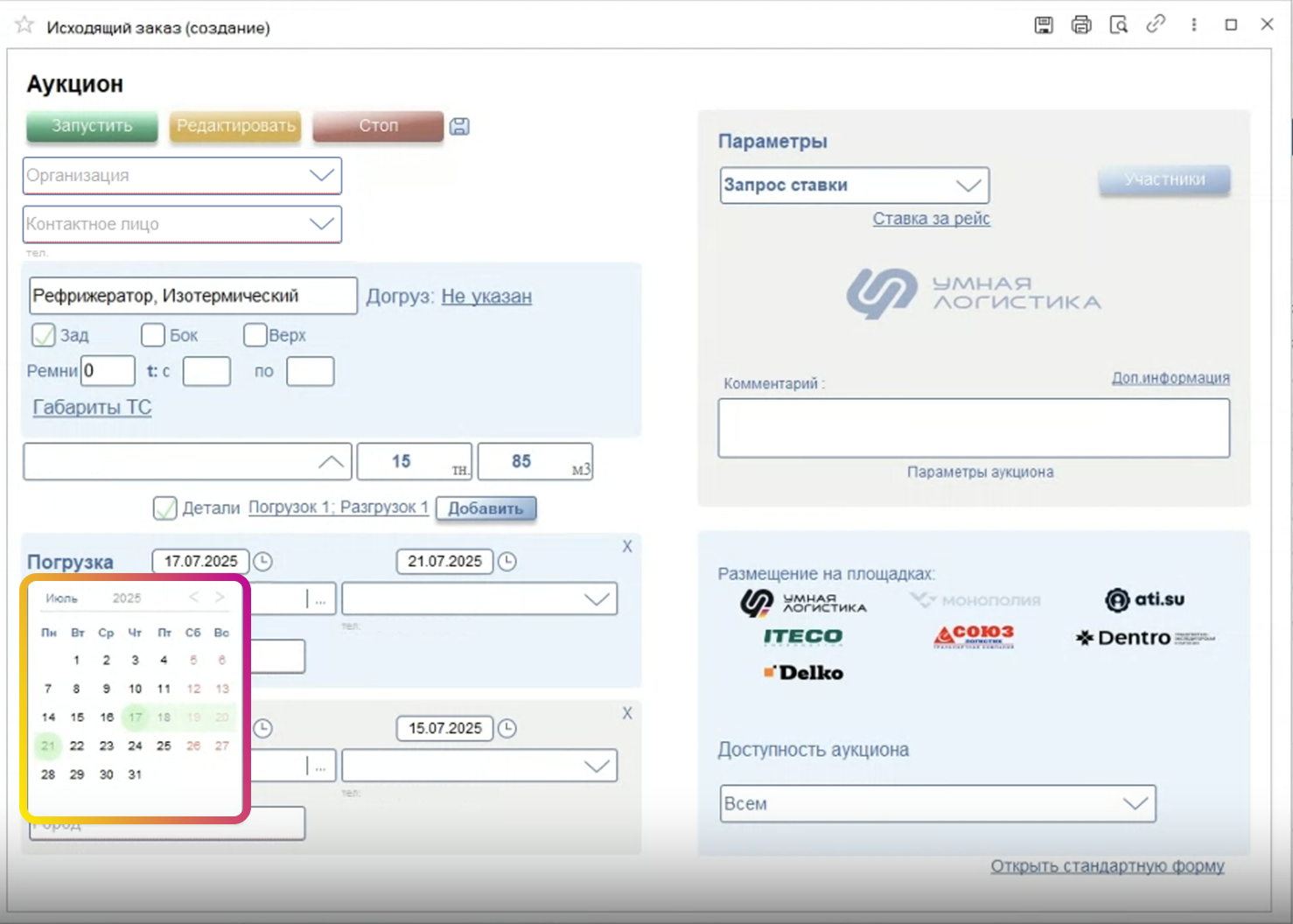
Task: Select Delko platform logo
Action: pyautogui.click(x=803, y=673)
